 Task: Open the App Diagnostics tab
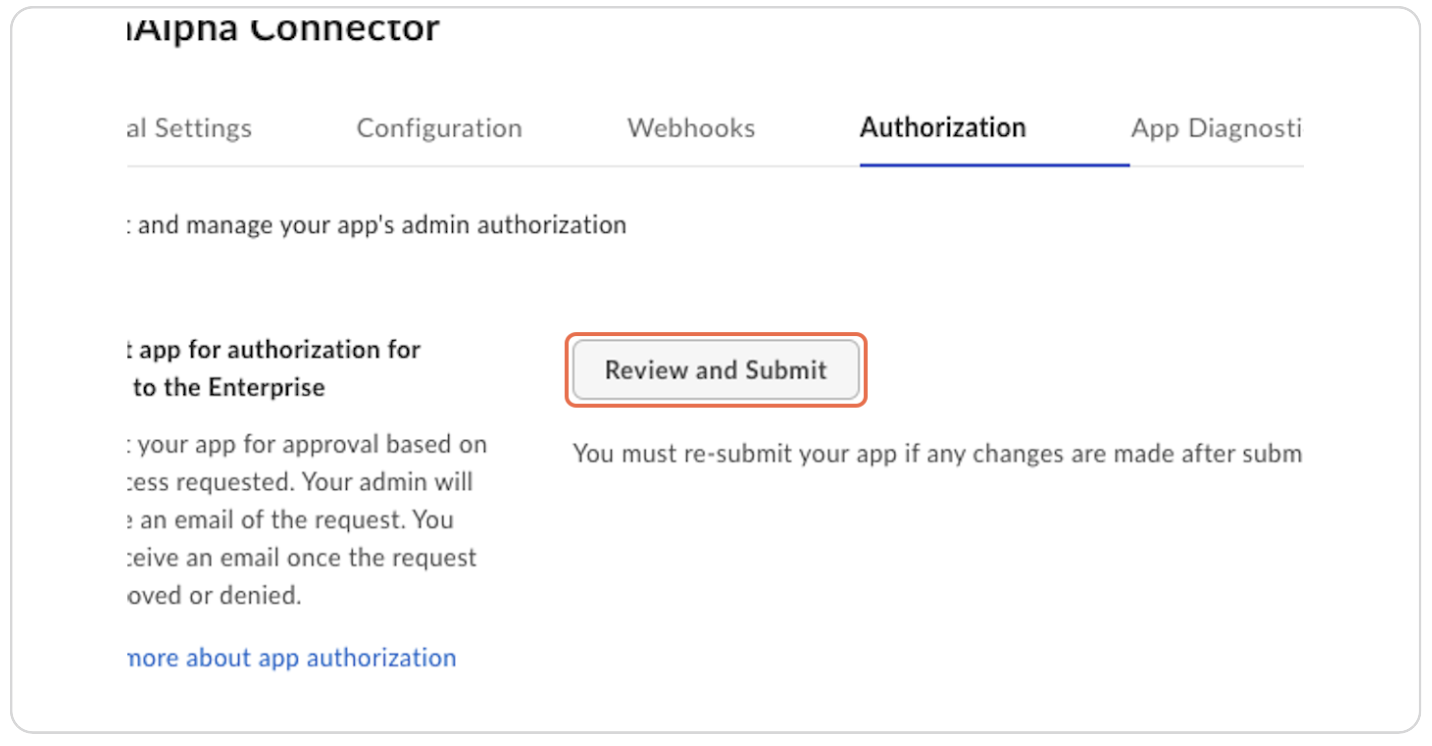click(x=1215, y=128)
